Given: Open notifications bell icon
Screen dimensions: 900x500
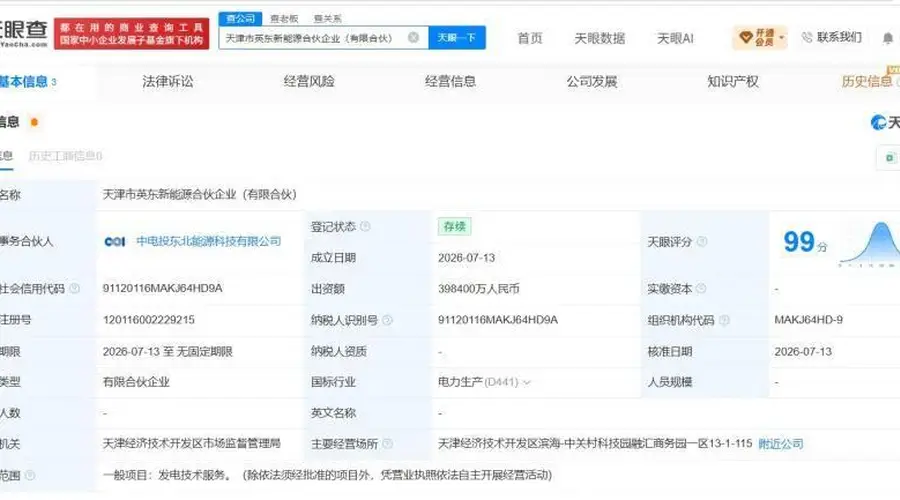Looking at the screenshot, I should coord(887,38).
